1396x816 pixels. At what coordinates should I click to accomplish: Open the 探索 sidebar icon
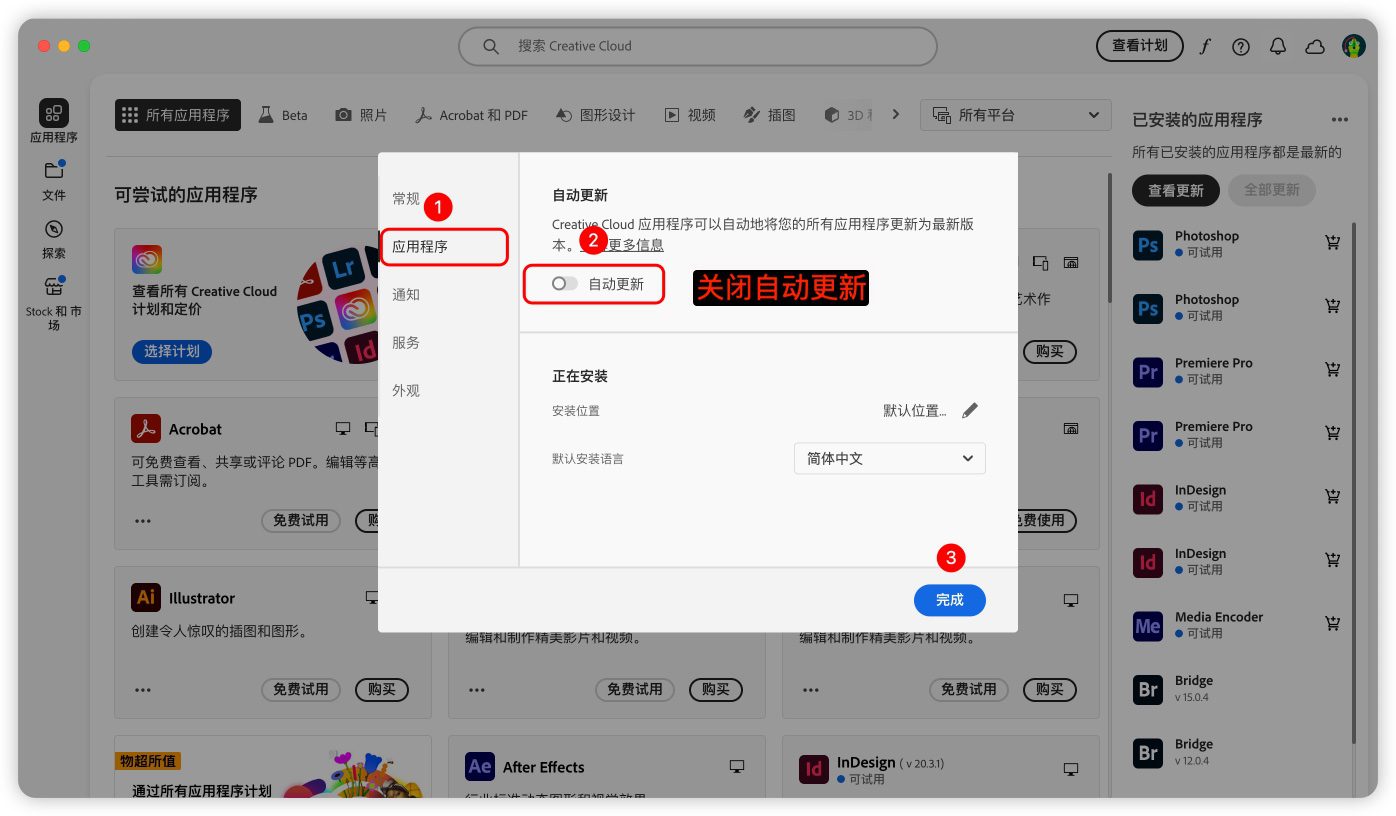(x=54, y=237)
